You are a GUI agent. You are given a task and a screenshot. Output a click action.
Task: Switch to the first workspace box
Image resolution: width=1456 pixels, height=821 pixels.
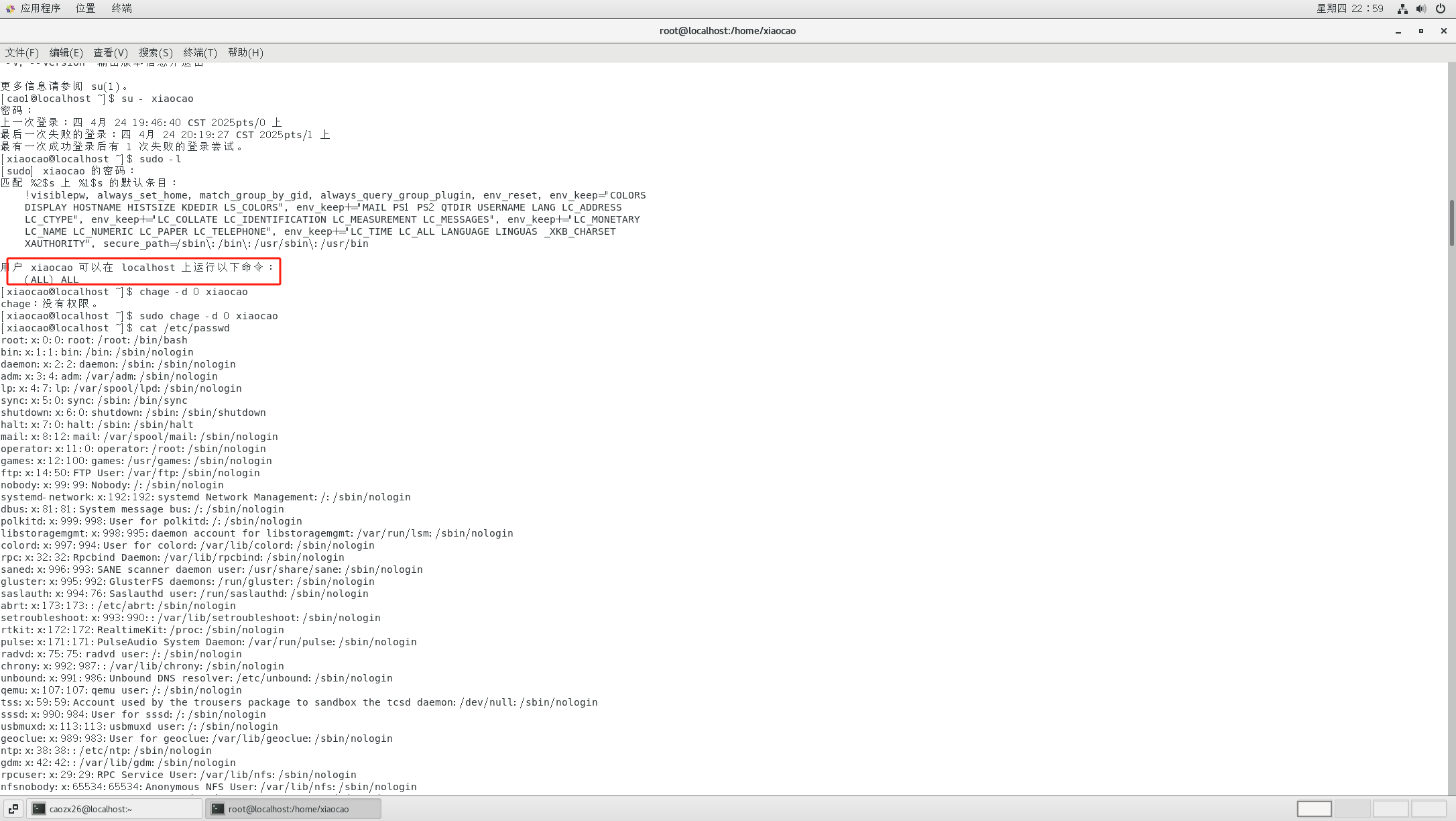click(1314, 809)
